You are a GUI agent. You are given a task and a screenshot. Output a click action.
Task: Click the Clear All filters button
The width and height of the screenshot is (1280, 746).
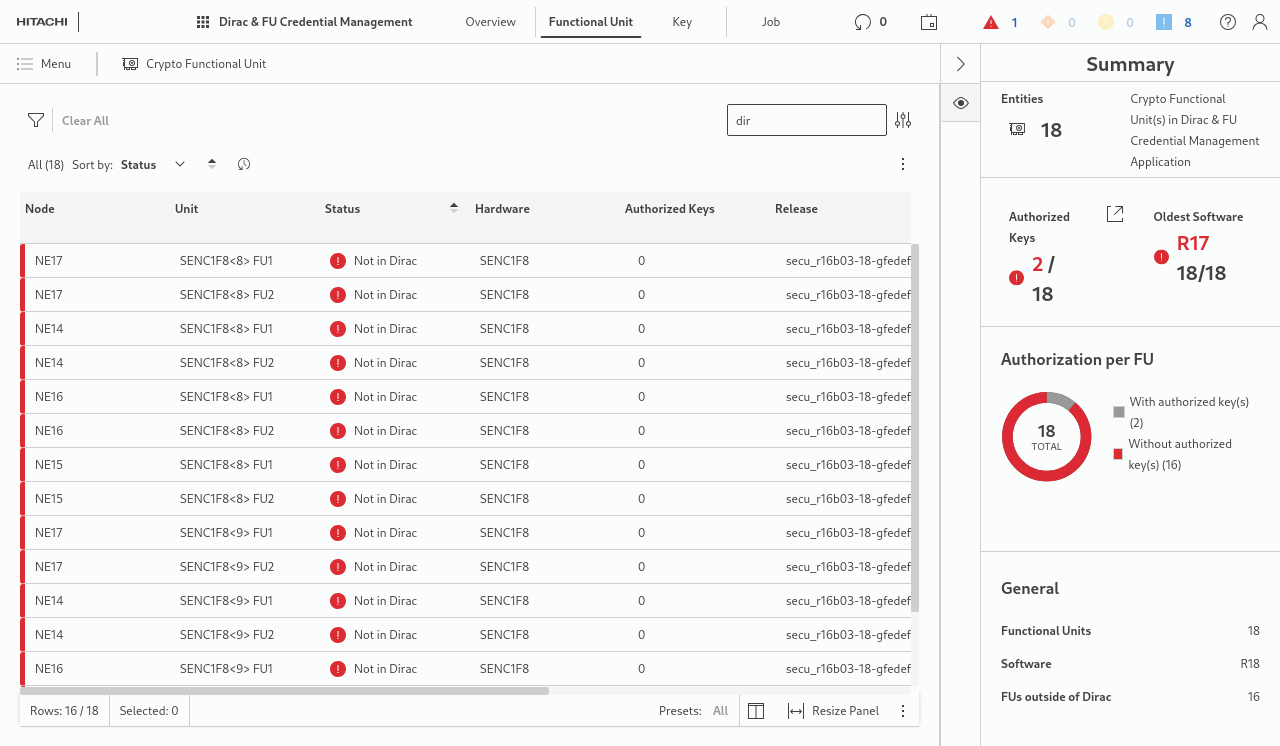(85, 121)
